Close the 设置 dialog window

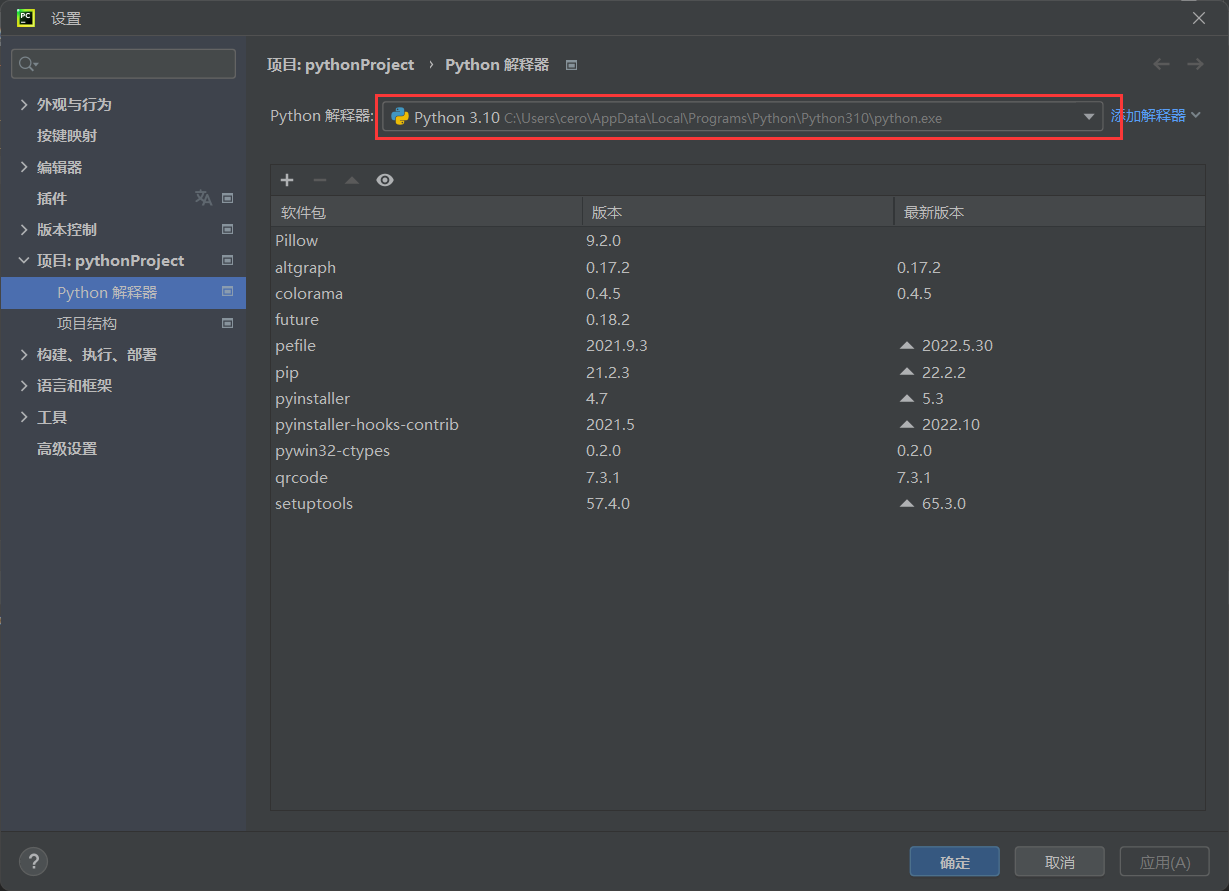(x=1199, y=17)
